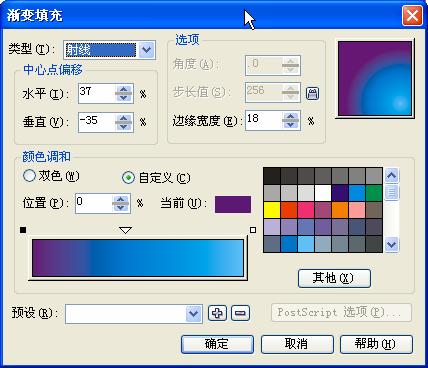Select the 自定义 custom radio button

tap(128, 178)
